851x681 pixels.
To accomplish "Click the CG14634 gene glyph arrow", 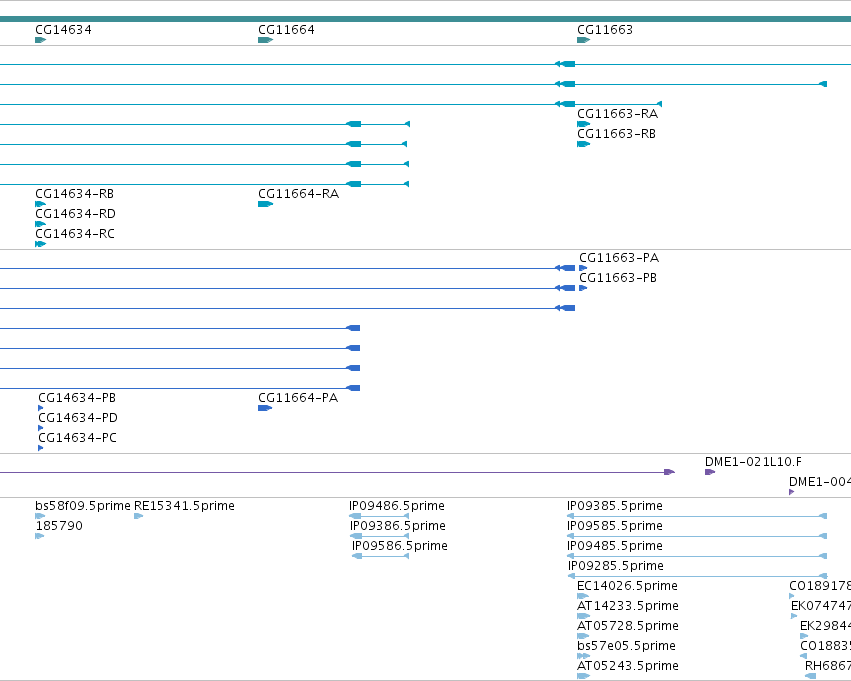I will coord(41,40).
